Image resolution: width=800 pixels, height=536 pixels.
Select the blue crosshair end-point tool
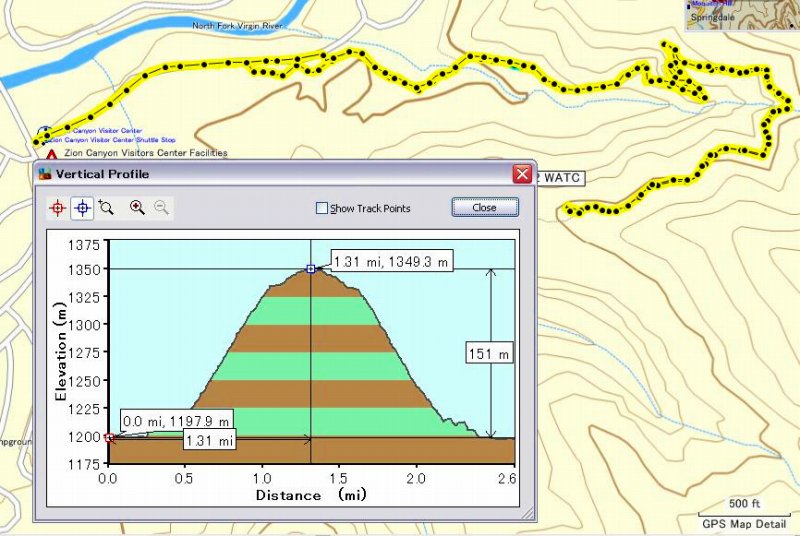[82, 207]
